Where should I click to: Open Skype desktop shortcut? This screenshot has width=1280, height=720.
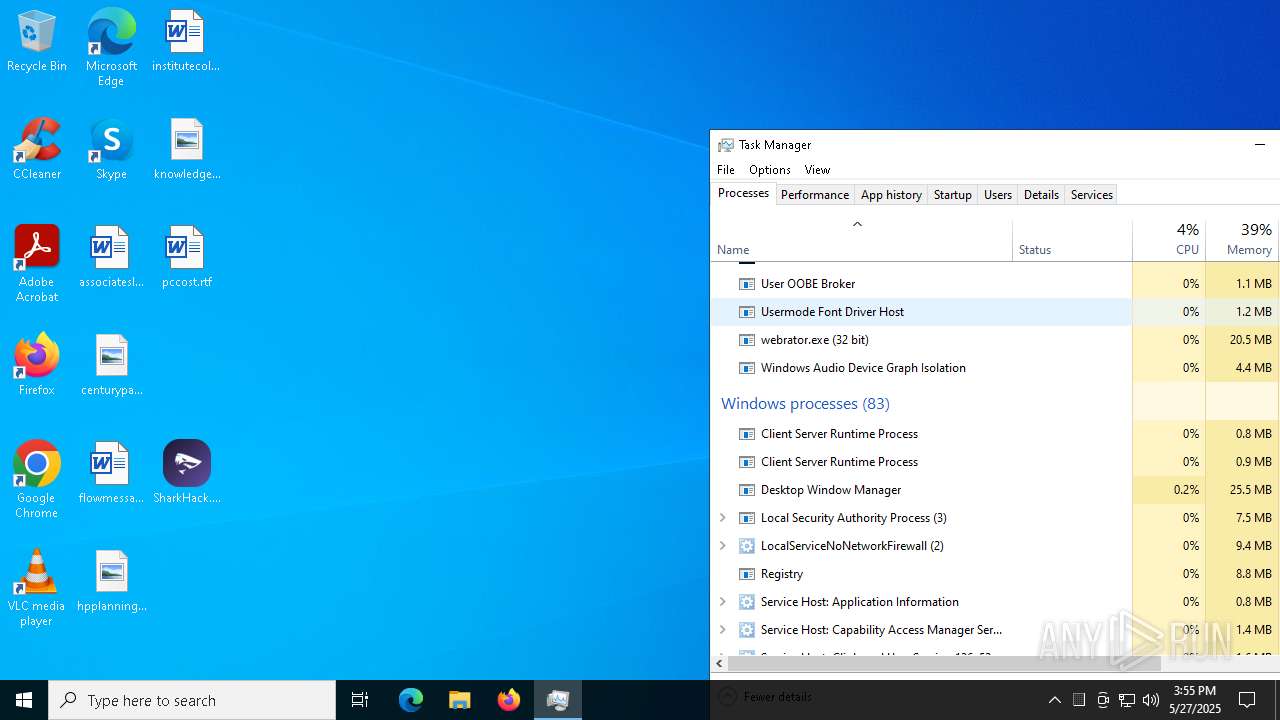click(111, 150)
